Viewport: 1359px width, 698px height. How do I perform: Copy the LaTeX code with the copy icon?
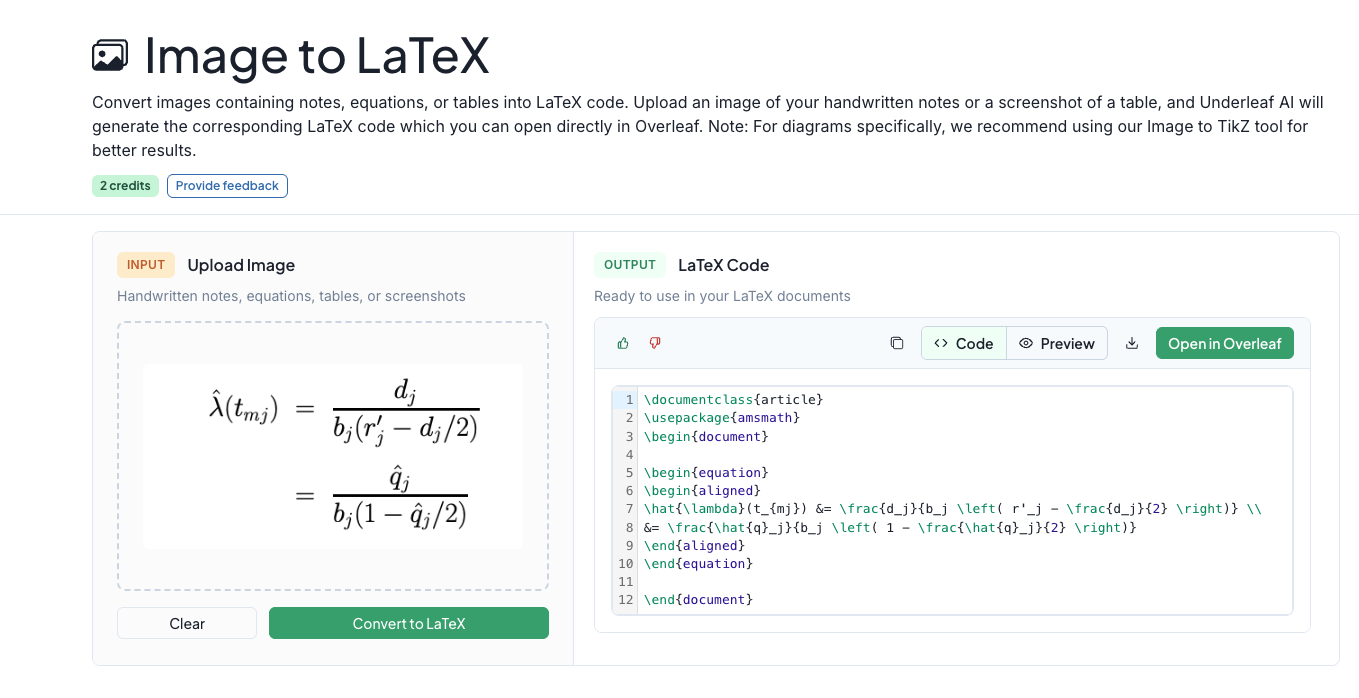tap(896, 343)
